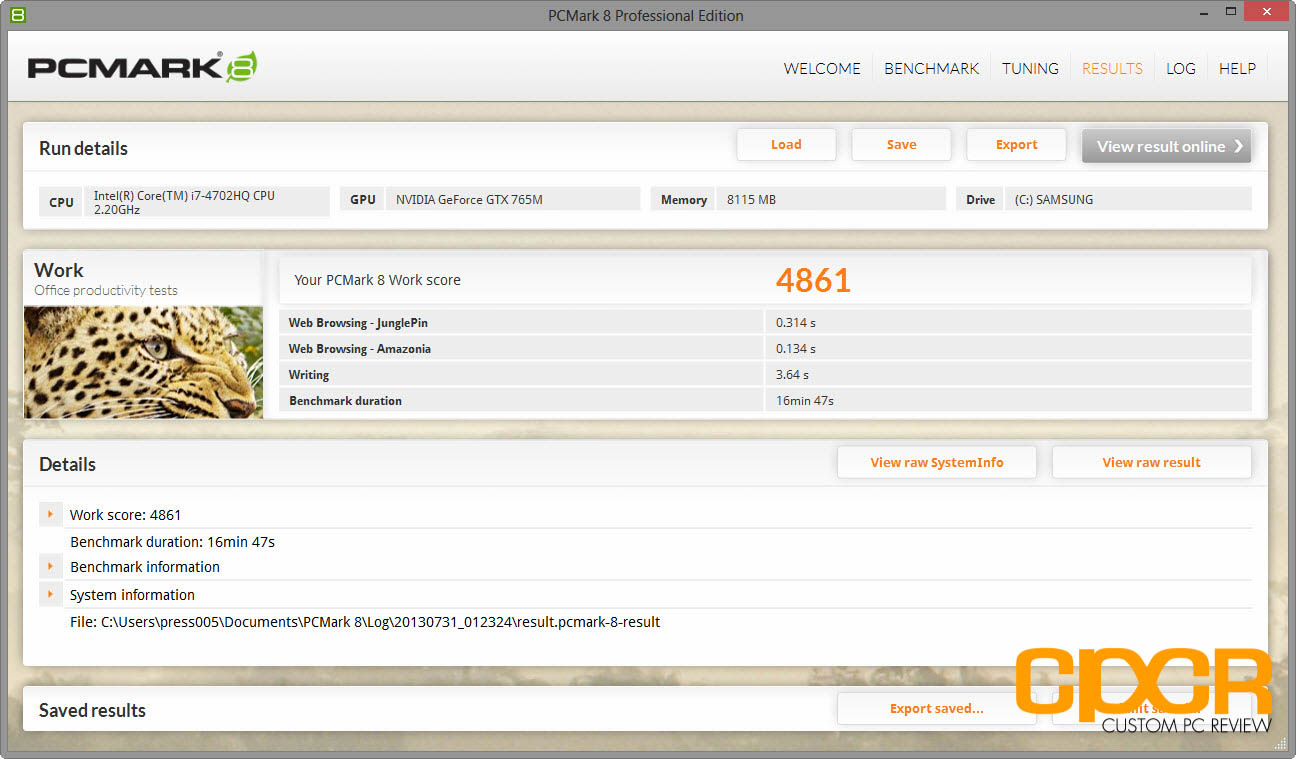Click Export saved button
Screen dimensions: 1296x759
937,708
